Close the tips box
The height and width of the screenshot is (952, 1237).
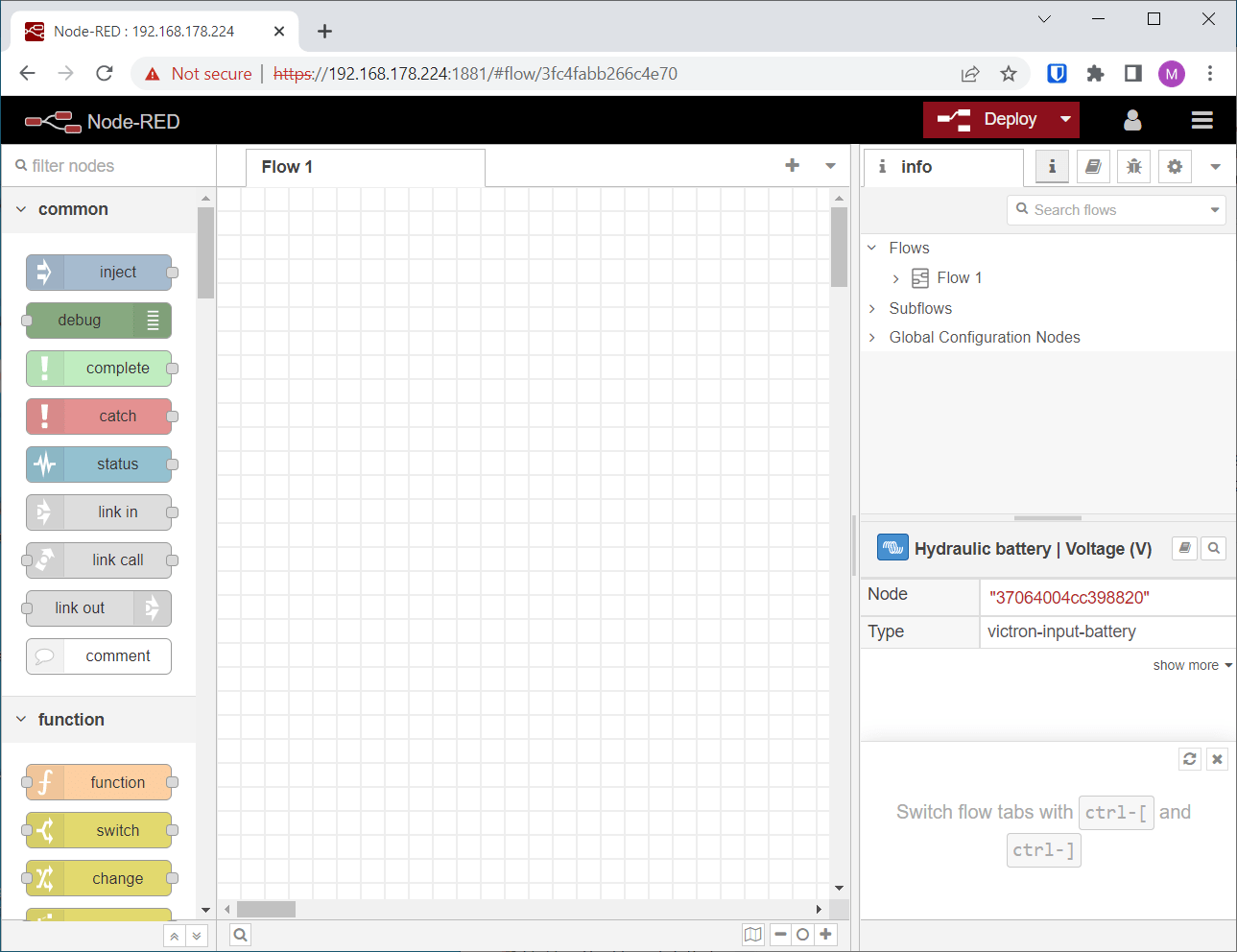pyautogui.click(x=1217, y=759)
